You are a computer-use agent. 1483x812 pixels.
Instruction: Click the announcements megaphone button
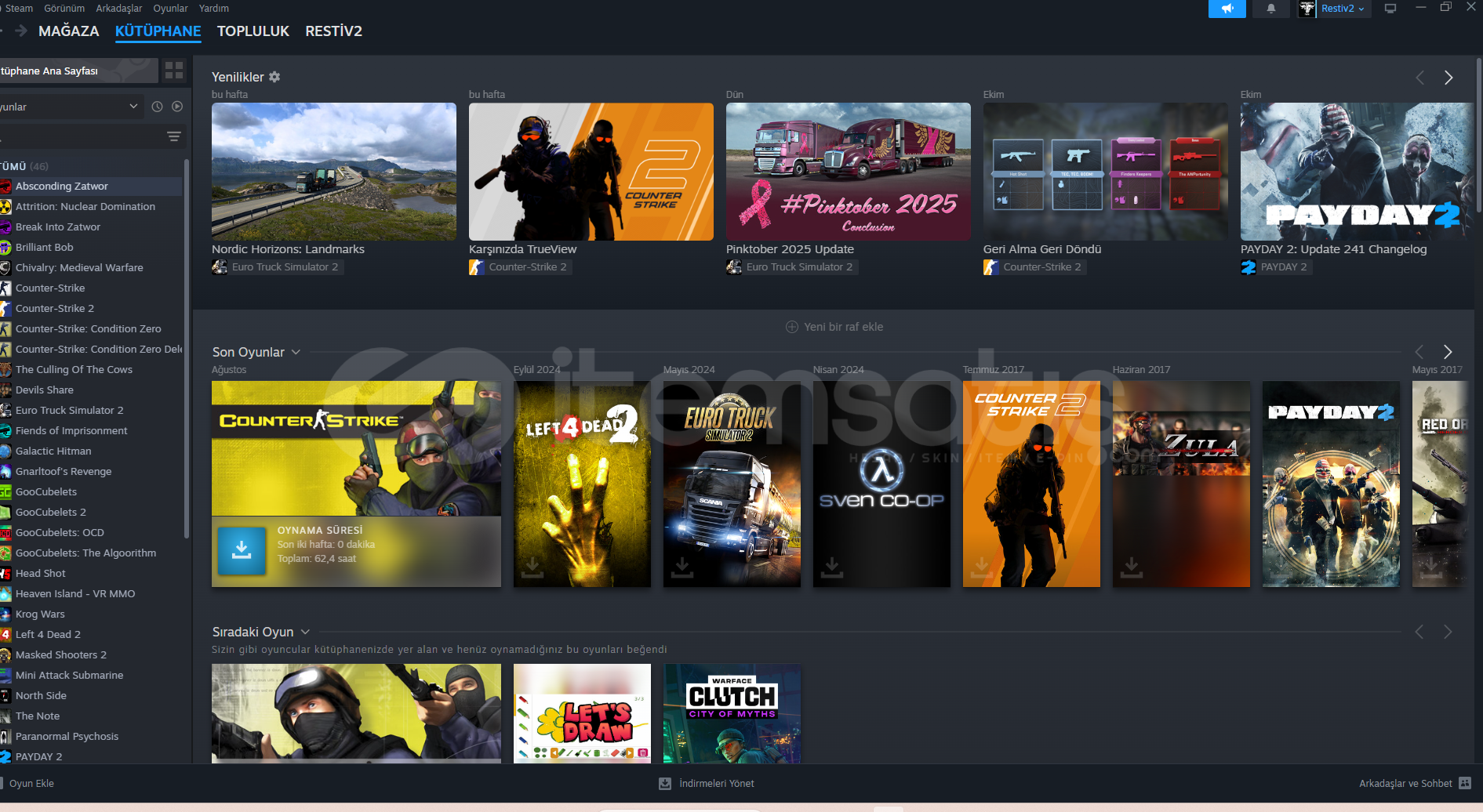point(1227,9)
